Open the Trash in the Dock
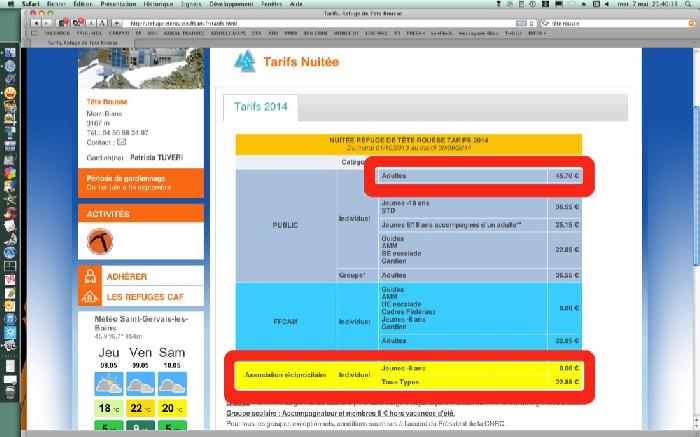The height and width of the screenshot is (437, 700). click(x=10, y=392)
